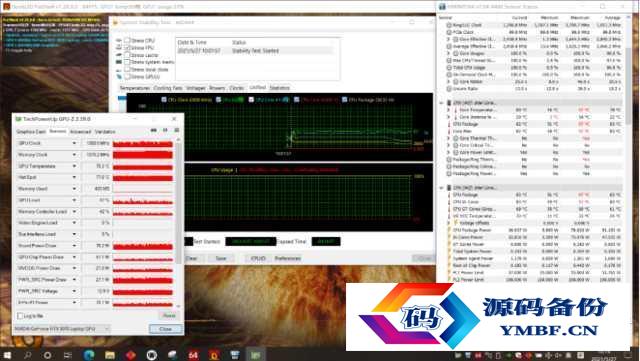Open File Explorer from the taskbar
This screenshot has height=361, width=640.
coord(109,355)
